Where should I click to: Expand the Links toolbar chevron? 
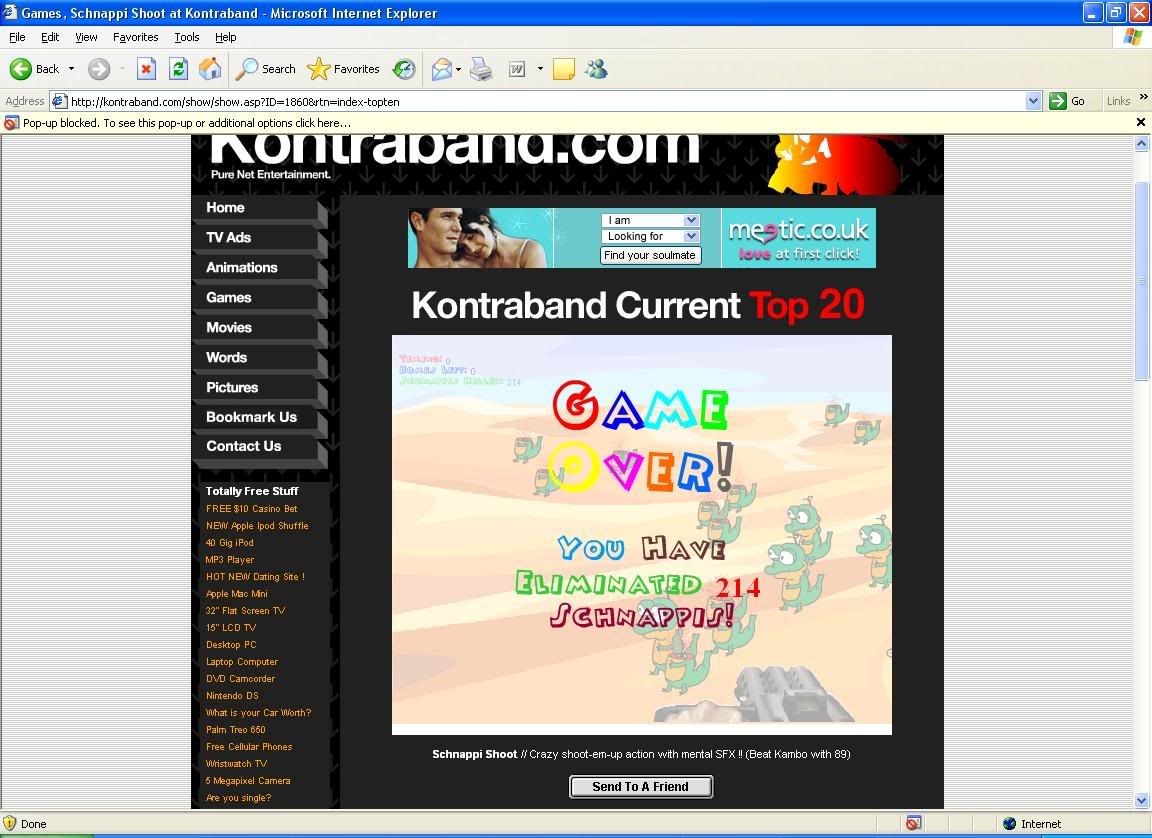click(x=1143, y=97)
